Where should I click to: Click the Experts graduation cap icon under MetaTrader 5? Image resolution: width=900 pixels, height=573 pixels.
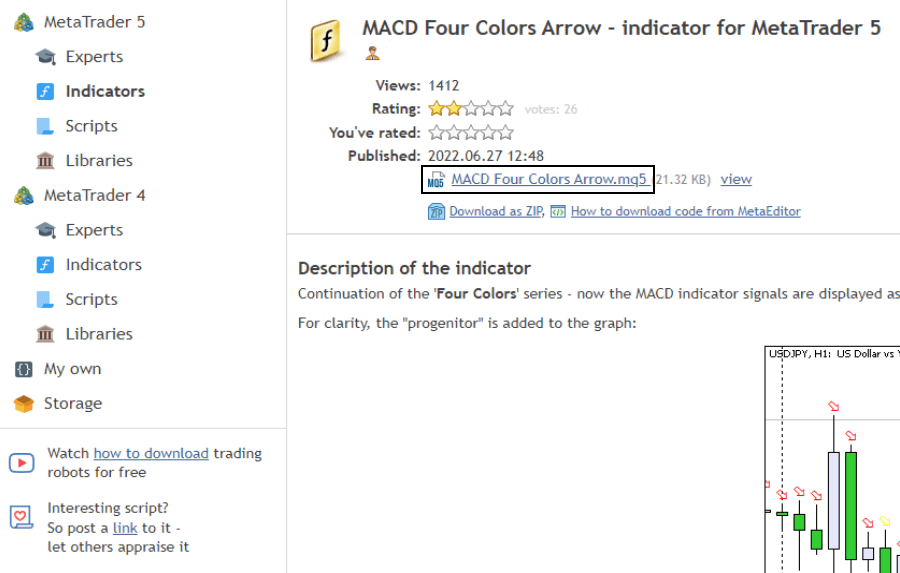click(45, 57)
